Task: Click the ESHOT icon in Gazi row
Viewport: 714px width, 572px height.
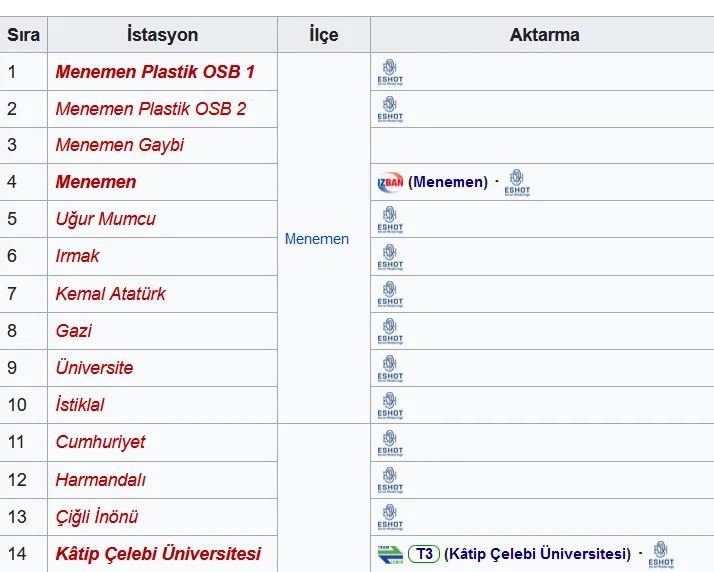Action: (390, 331)
